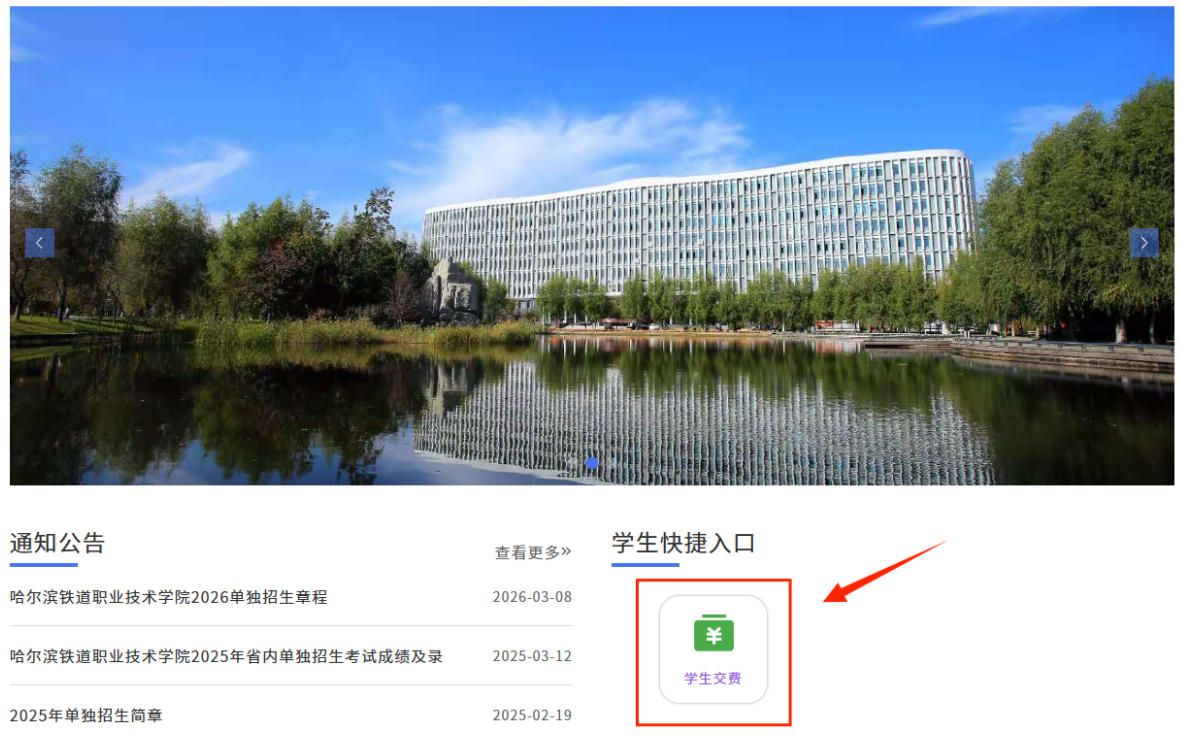Click the blue underline beneath 学生快捷入口
The image size is (1180, 752).
pos(645,565)
